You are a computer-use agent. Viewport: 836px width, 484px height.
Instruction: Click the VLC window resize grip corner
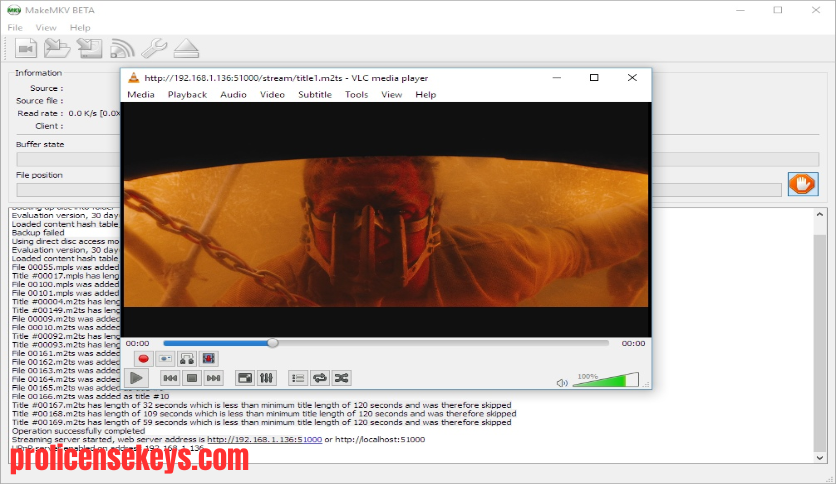click(646, 384)
